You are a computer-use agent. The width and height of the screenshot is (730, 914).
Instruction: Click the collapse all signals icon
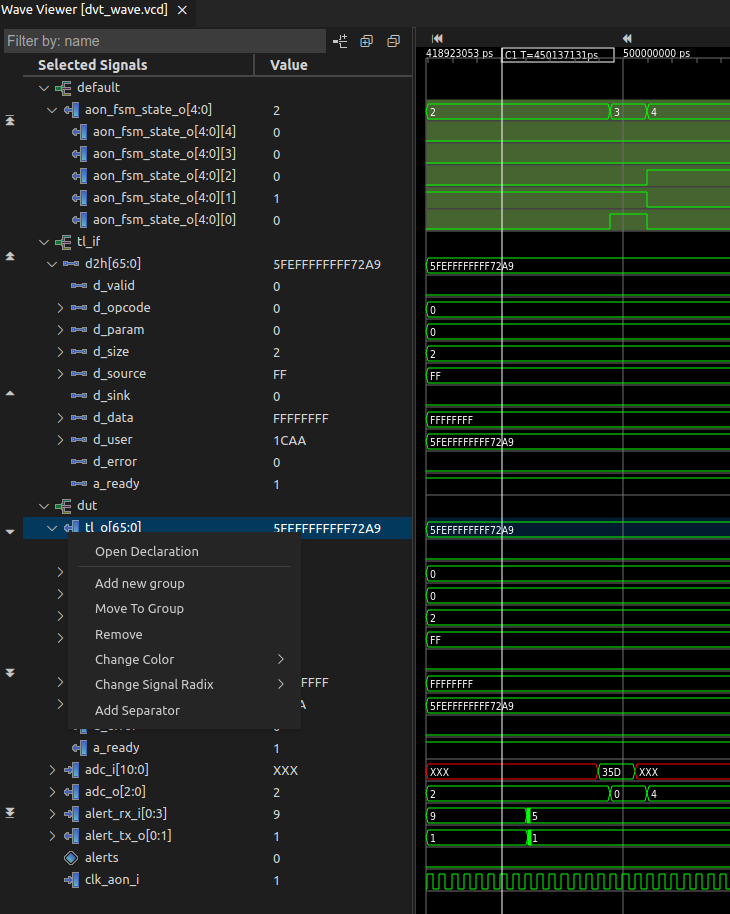point(394,41)
